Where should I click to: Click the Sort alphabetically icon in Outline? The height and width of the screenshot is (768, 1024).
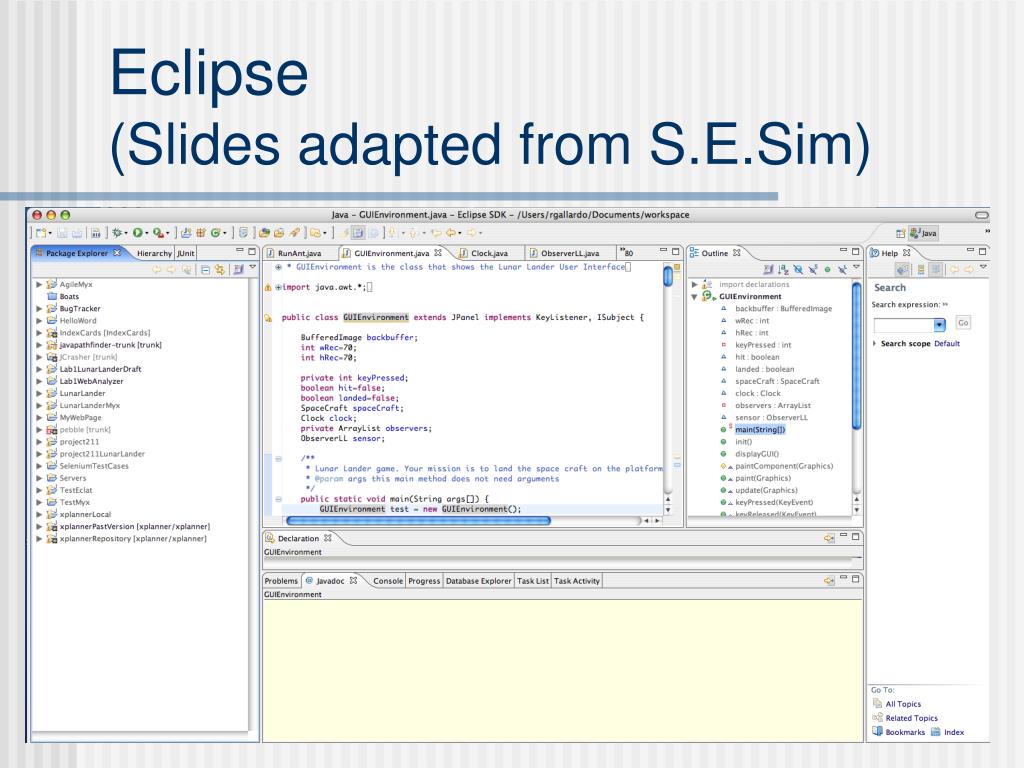pos(783,268)
